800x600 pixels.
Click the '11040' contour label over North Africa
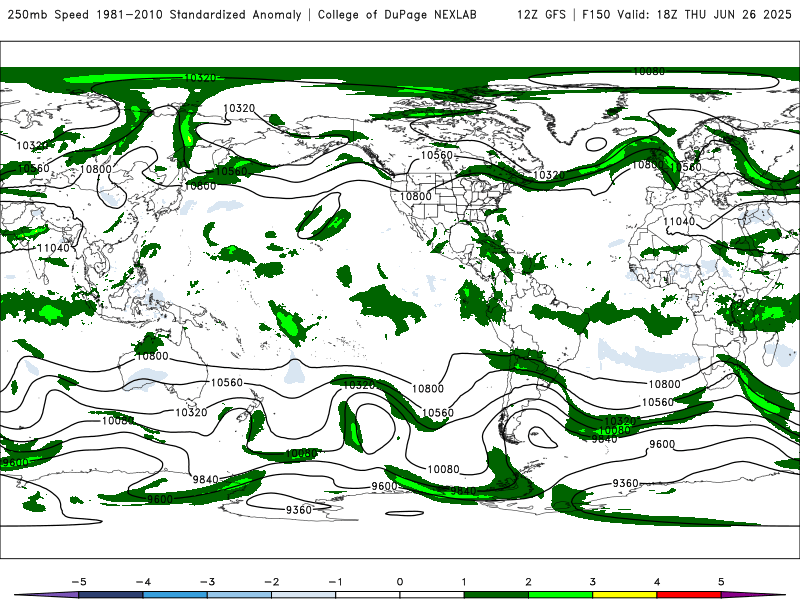(679, 221)
